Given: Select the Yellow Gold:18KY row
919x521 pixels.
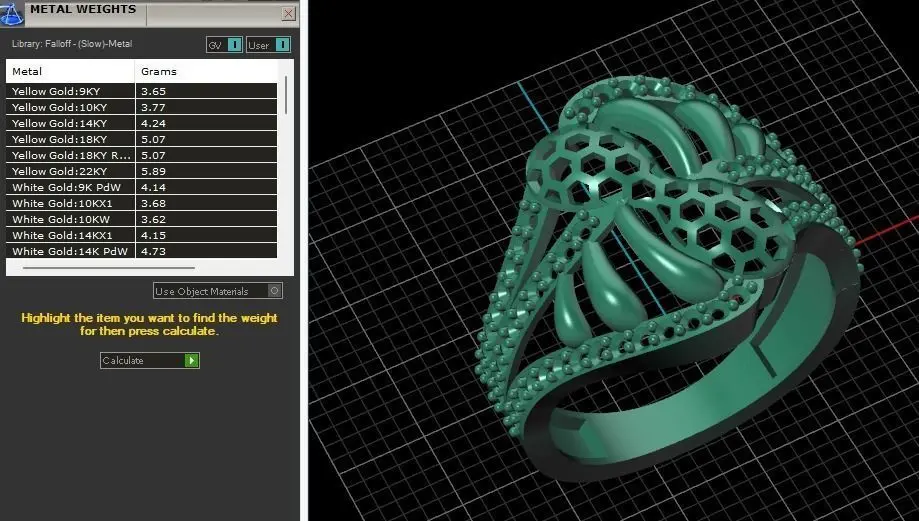Looking at the screenshot, I should (x=141, y=139).
